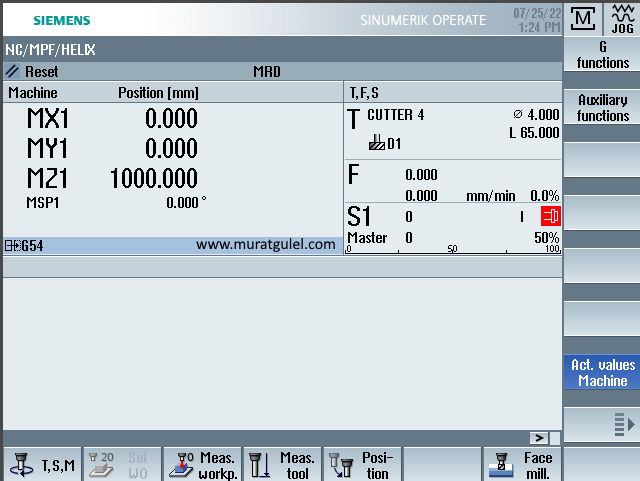Open the Auxiliary functions softkey
Viewport: 640px width, 481px height.
[602, 107]
